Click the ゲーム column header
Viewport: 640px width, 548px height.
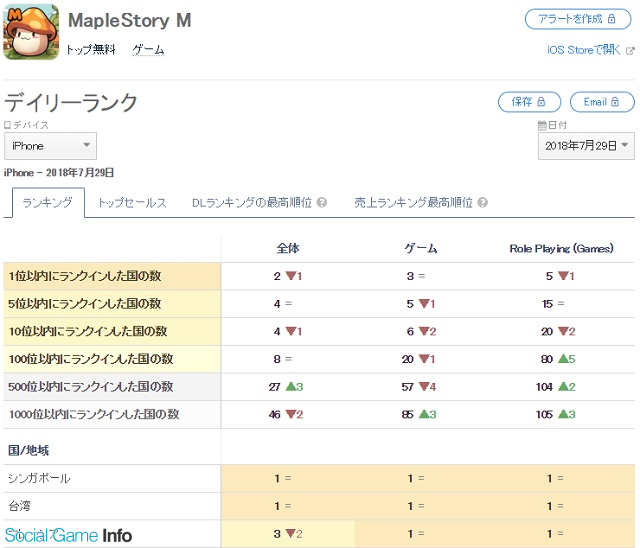421,248
